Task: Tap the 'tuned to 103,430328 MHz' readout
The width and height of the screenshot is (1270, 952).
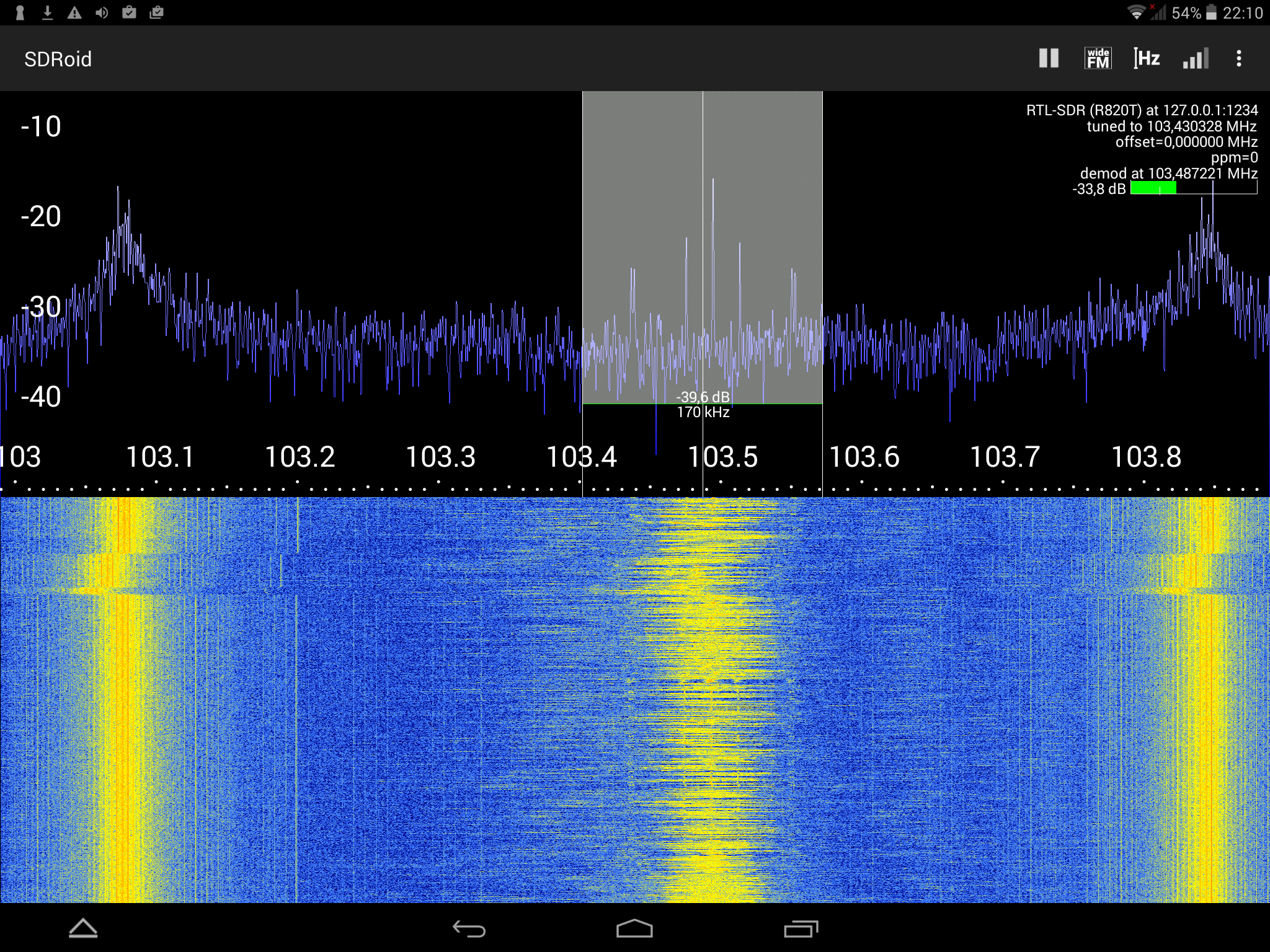Action: [x=1172, y=126]
